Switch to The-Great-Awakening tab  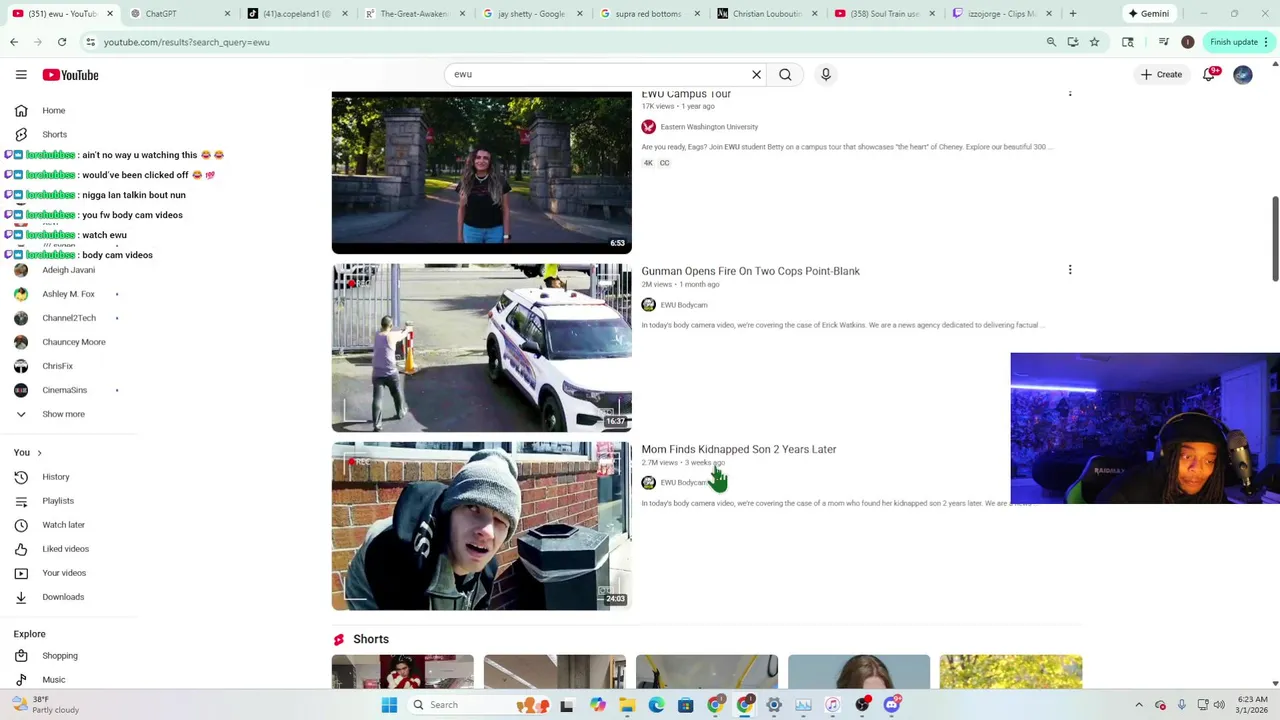415,14
